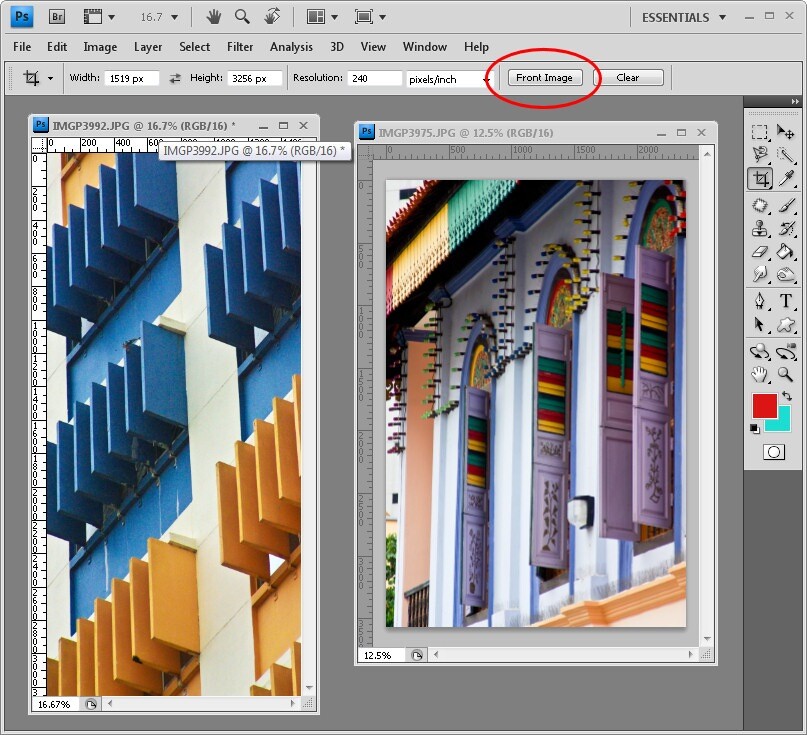Pick the Hand tool
807x735 pixels.
point(760,375)
